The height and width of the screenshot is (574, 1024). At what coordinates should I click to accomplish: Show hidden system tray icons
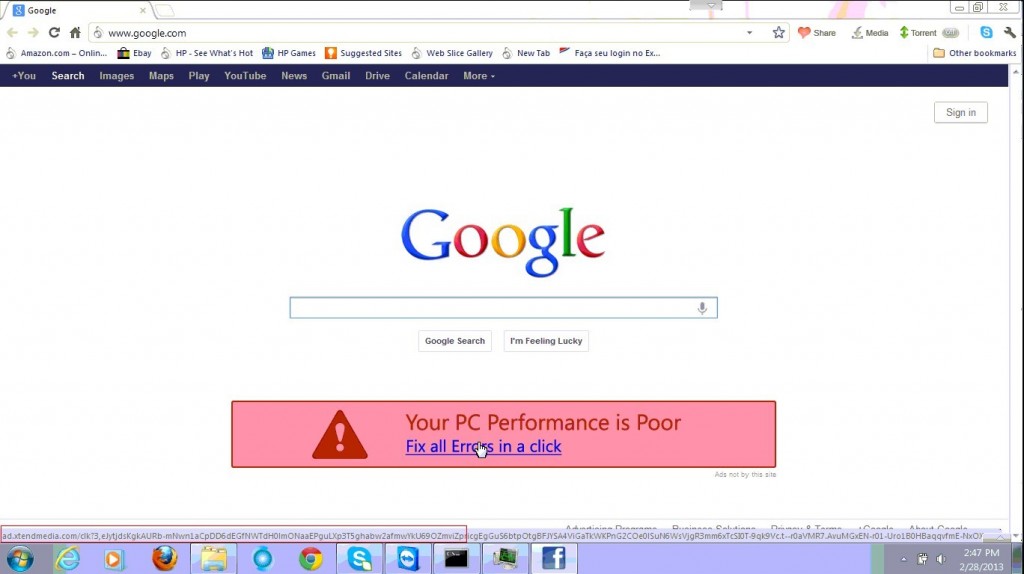pyautogui.click(x=904, y=559)
